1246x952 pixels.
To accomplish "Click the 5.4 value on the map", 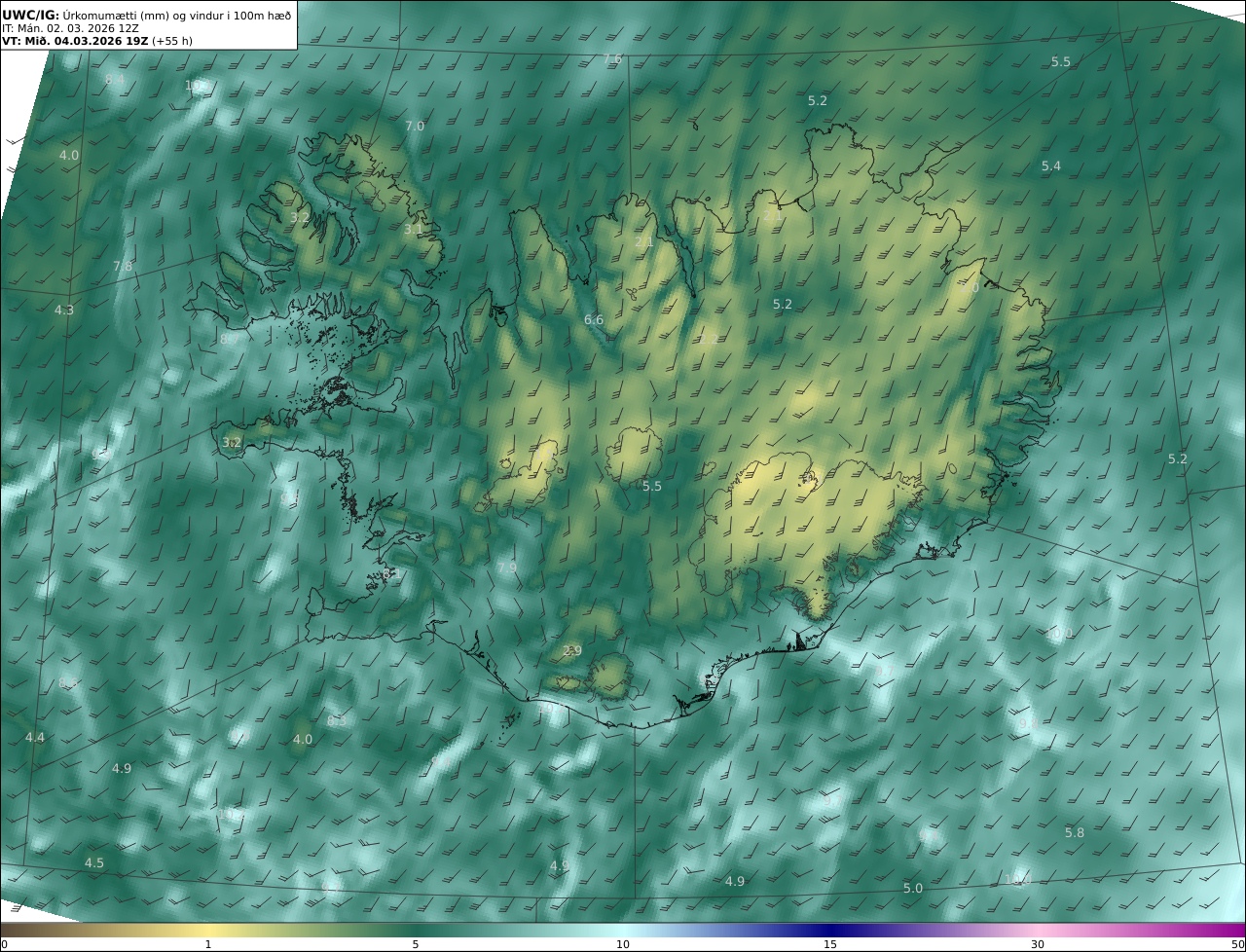I will tap(1051, 166).
